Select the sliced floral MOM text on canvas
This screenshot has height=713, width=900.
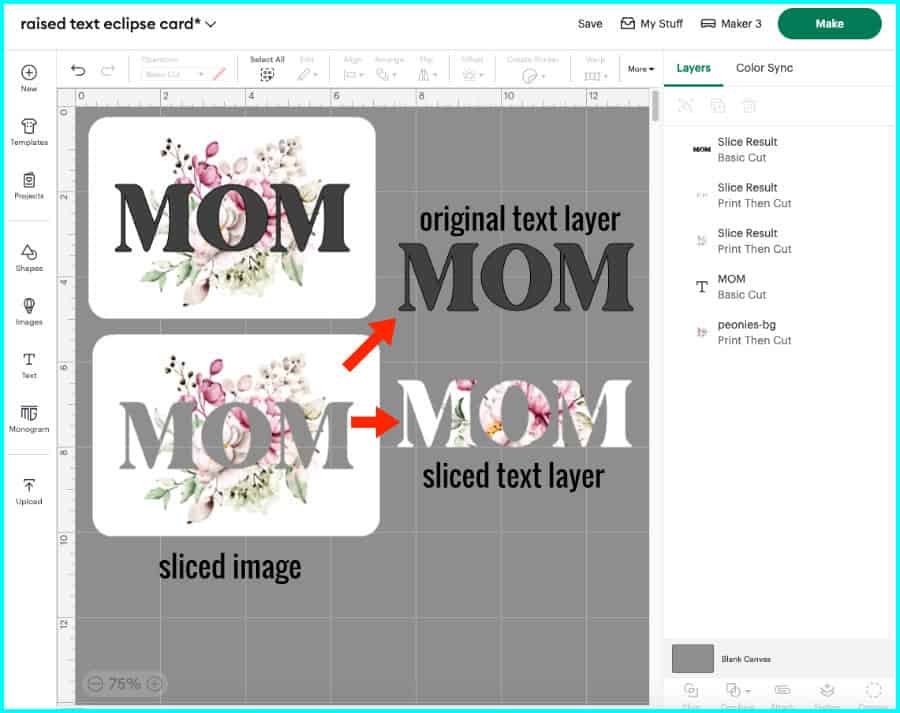click(515, 413)
